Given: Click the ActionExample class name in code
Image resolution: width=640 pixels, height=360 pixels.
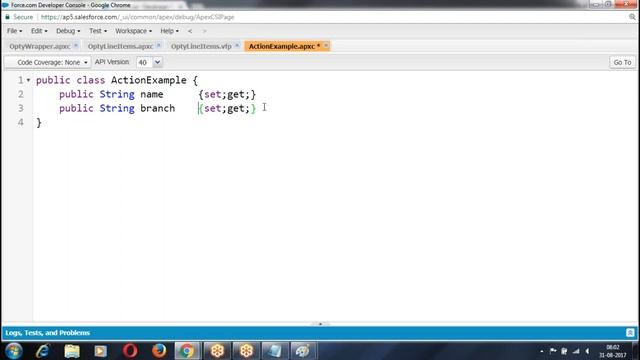Looking at the screenshot, I should pyautogui.click(x=149, y=80).
